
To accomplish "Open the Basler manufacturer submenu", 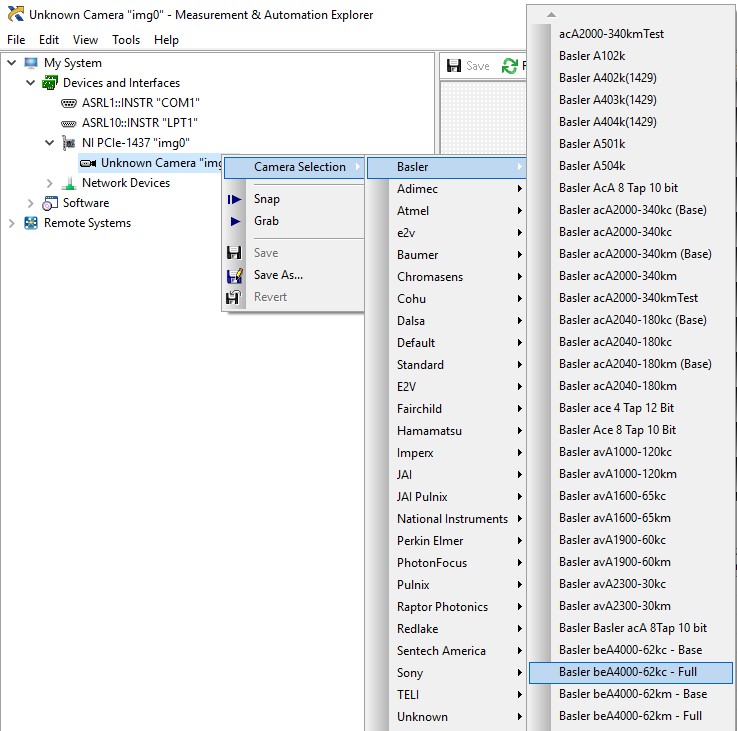I will pyautogui.click(x=447, y=167).
